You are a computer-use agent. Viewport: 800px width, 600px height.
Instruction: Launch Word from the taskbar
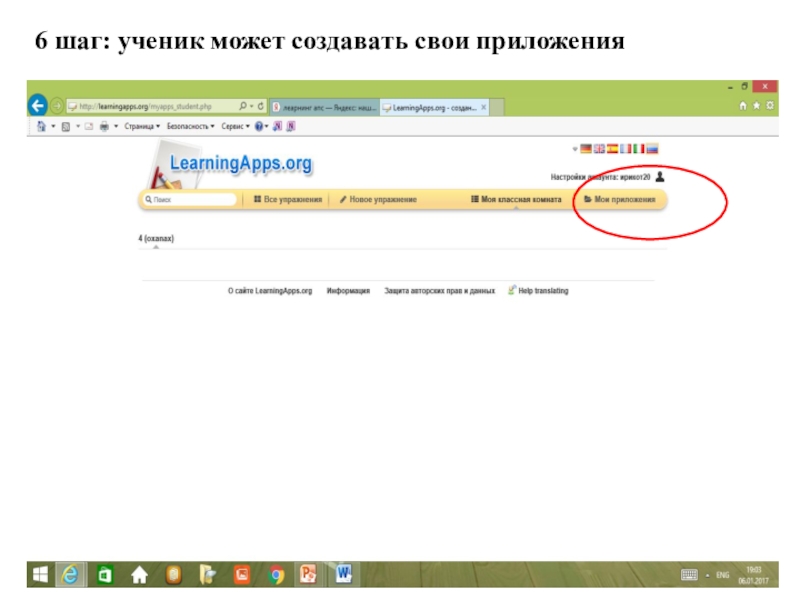pyautogui.click(x=344, y=574)
